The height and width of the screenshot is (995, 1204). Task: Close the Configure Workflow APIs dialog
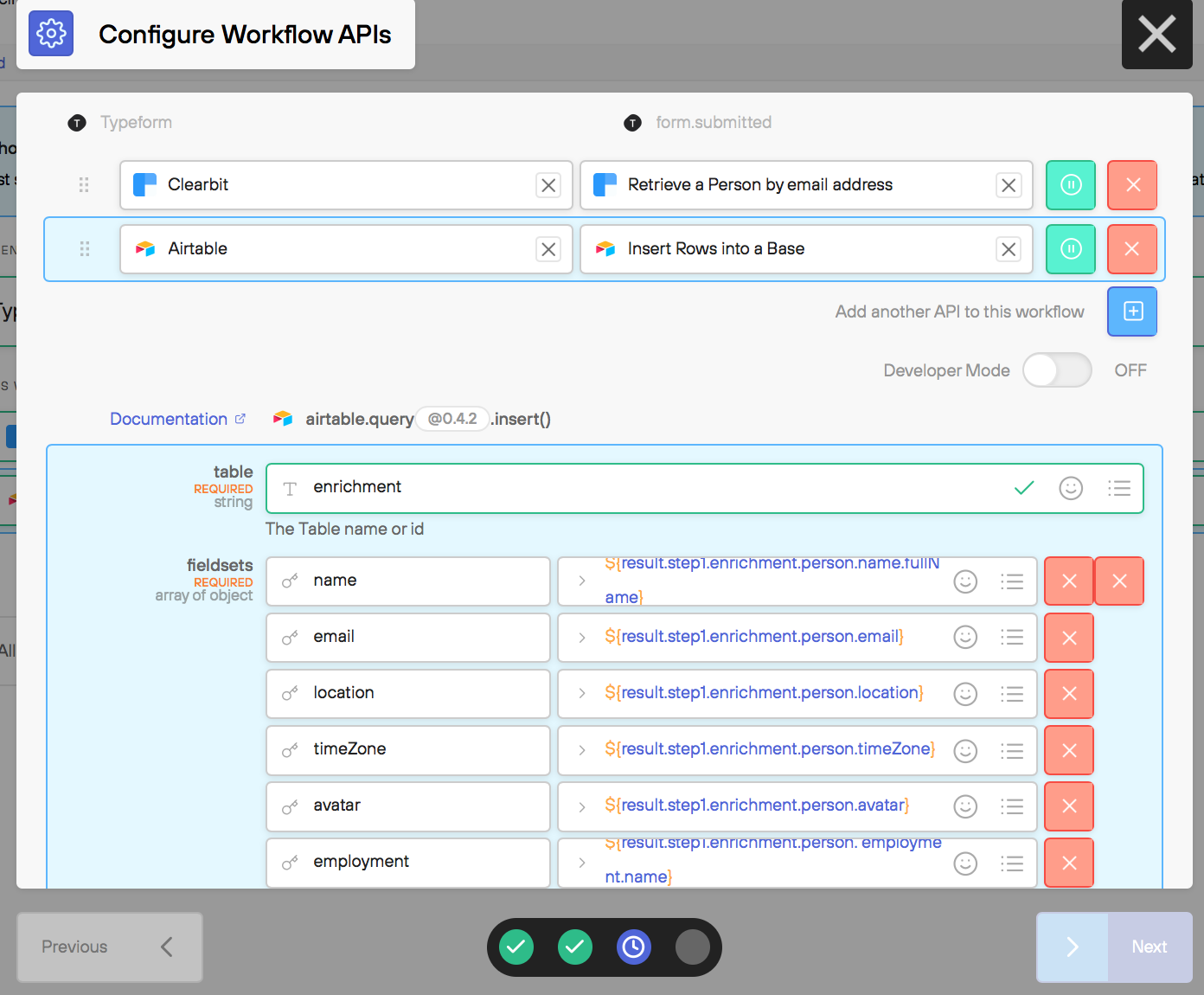[x=1156, y=35]
